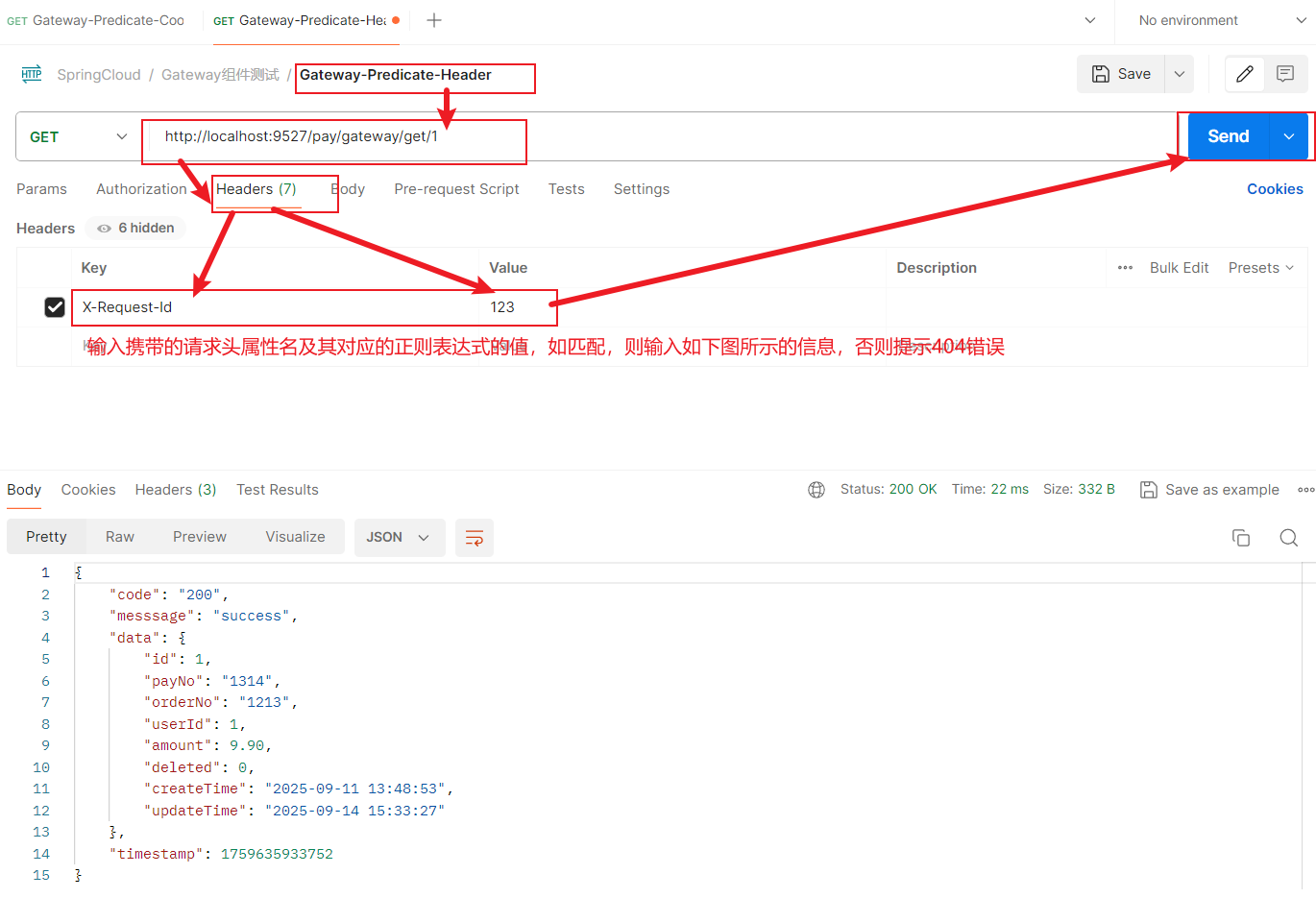1316x898 pixels.
Task: Click the createTime value line
Action: 299,789
